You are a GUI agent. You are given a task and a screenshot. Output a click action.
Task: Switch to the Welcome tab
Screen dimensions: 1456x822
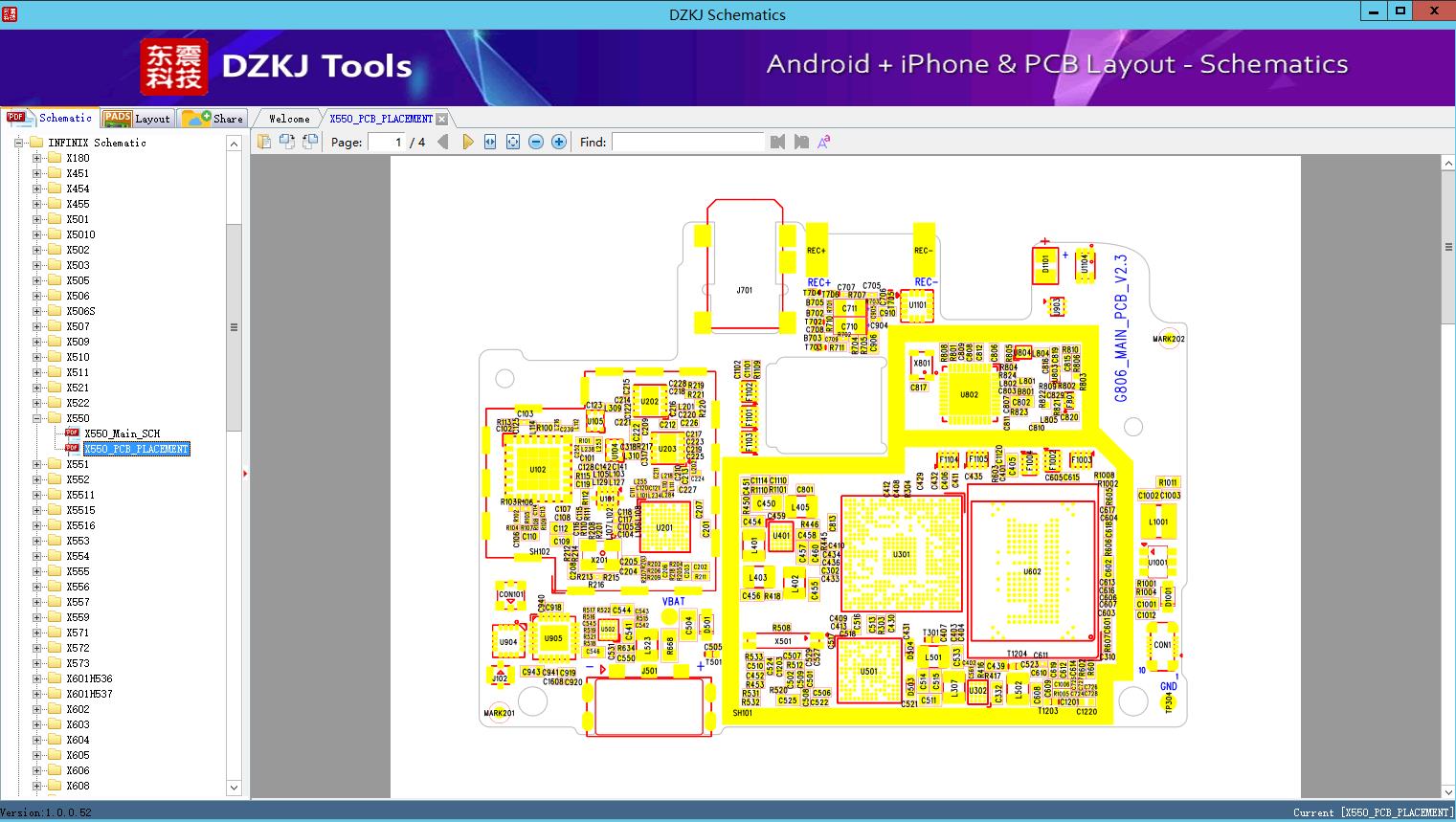pos(288,119)
